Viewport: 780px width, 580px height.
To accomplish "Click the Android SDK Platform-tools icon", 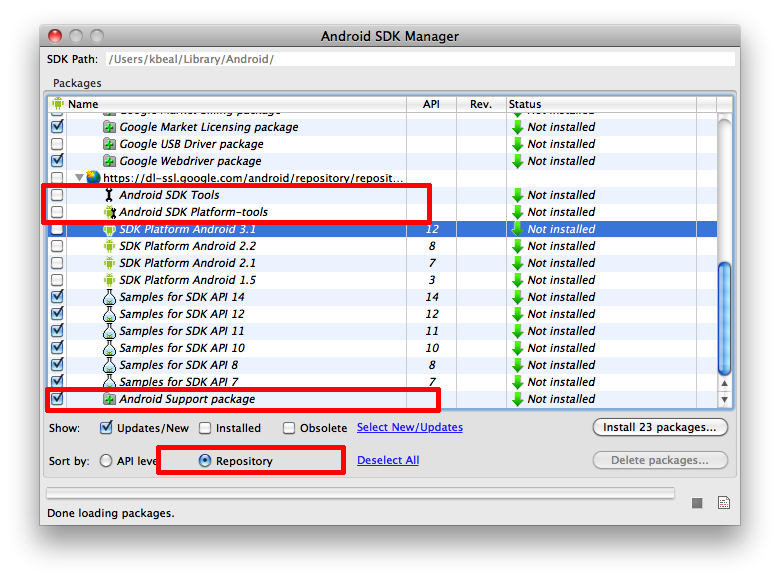I will point(109,212).
